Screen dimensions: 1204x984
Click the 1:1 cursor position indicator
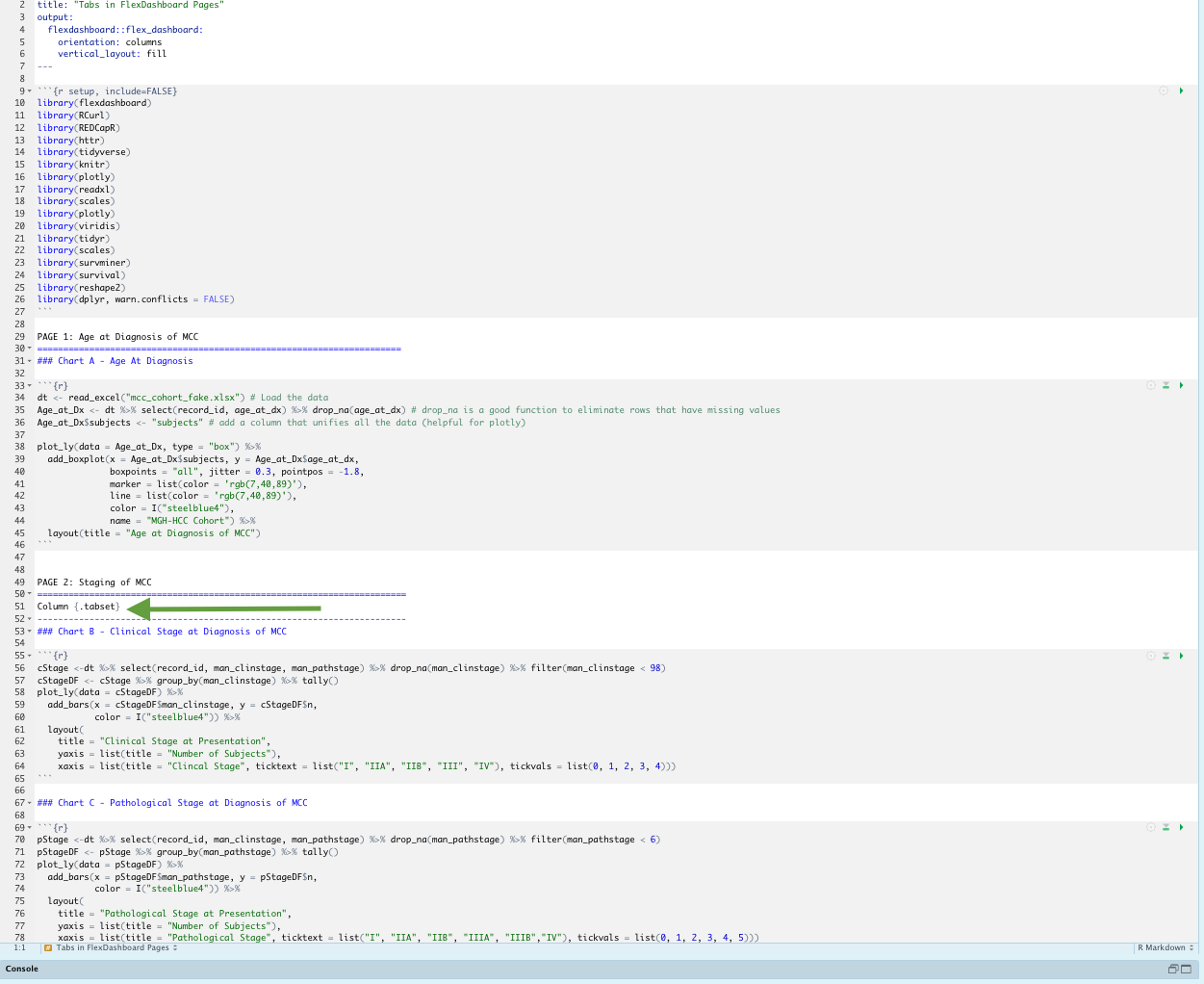(x=19, y=947)
